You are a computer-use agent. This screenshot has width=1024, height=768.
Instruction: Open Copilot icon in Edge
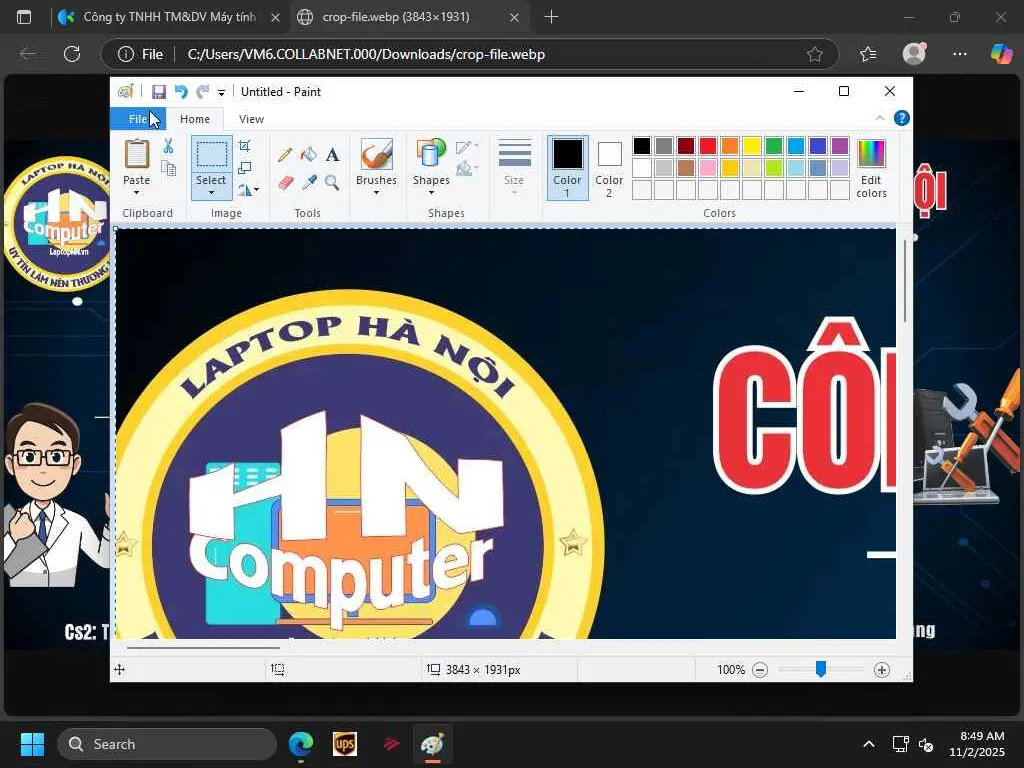[1001, 54]
